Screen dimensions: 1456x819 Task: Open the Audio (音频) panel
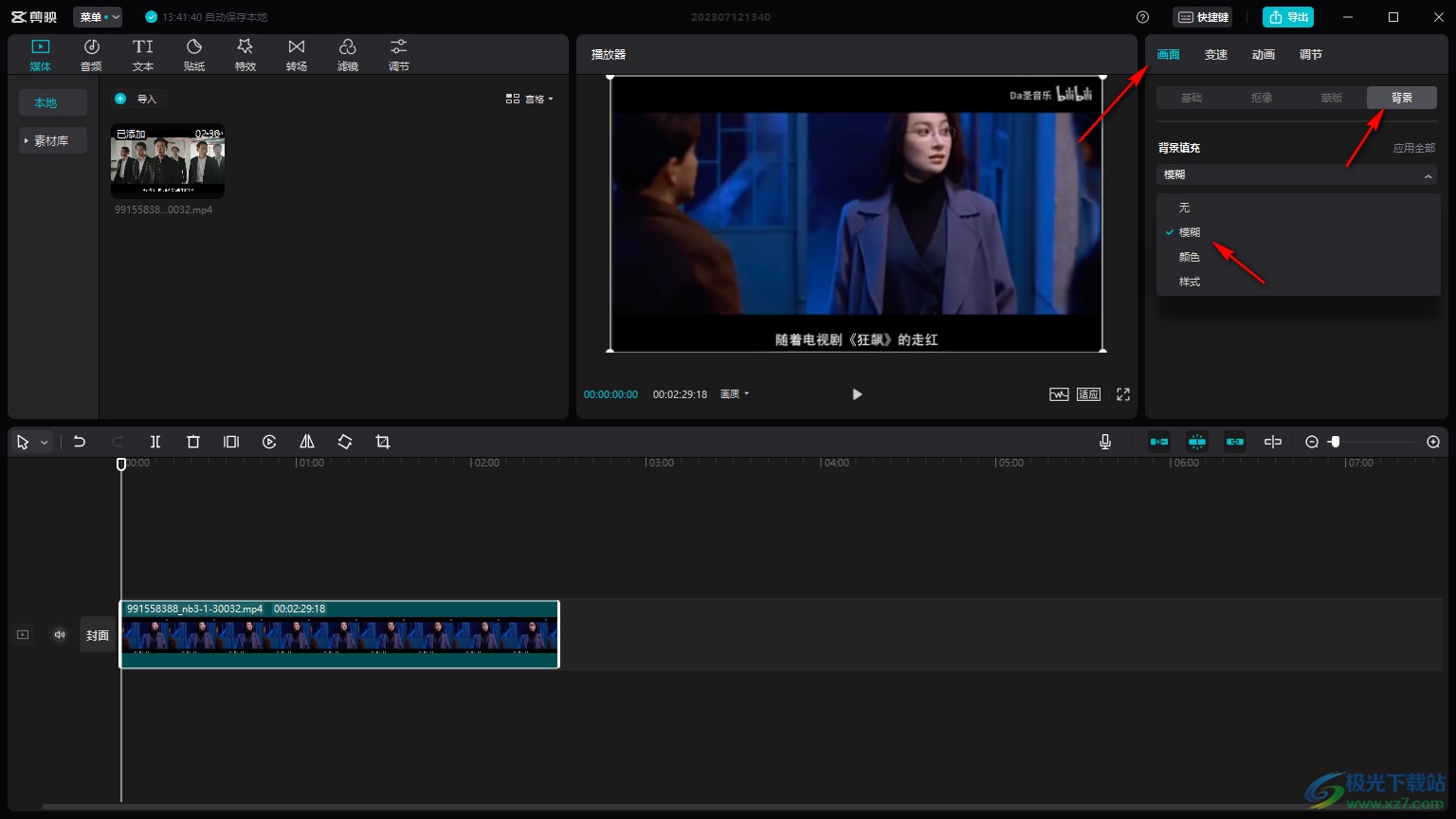[x=91, y=55]
